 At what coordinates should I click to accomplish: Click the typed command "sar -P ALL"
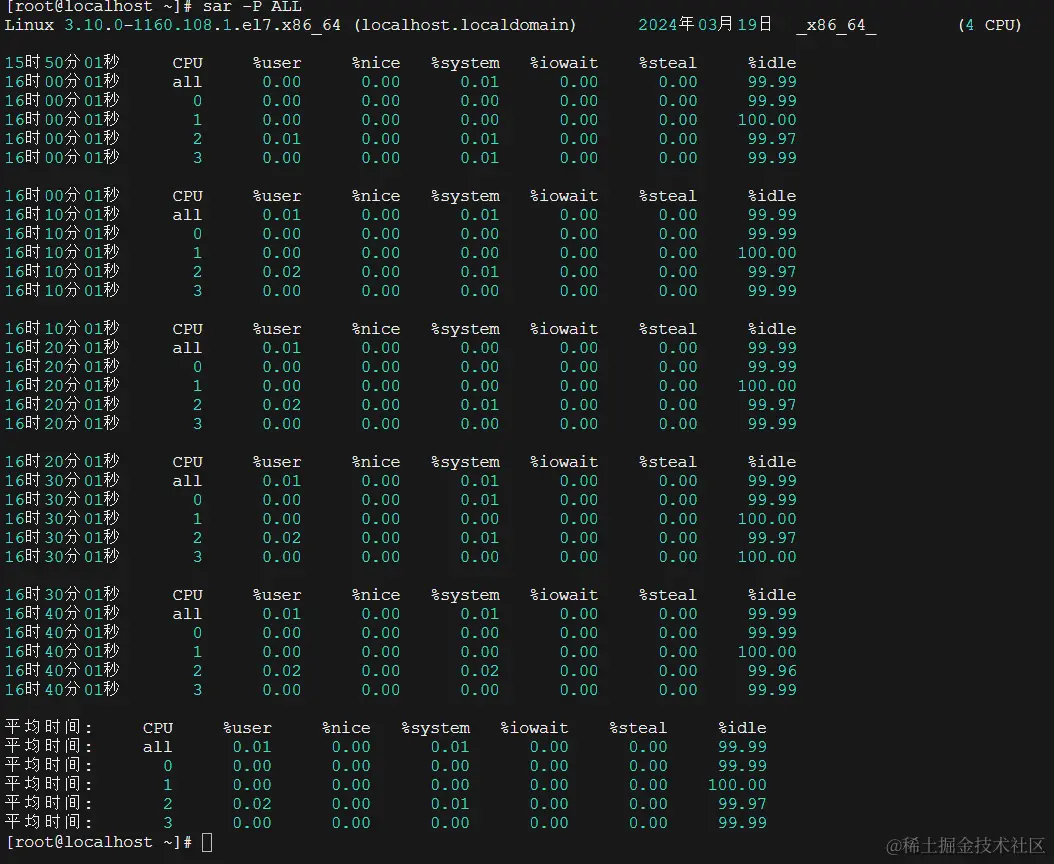coord(252,6)
